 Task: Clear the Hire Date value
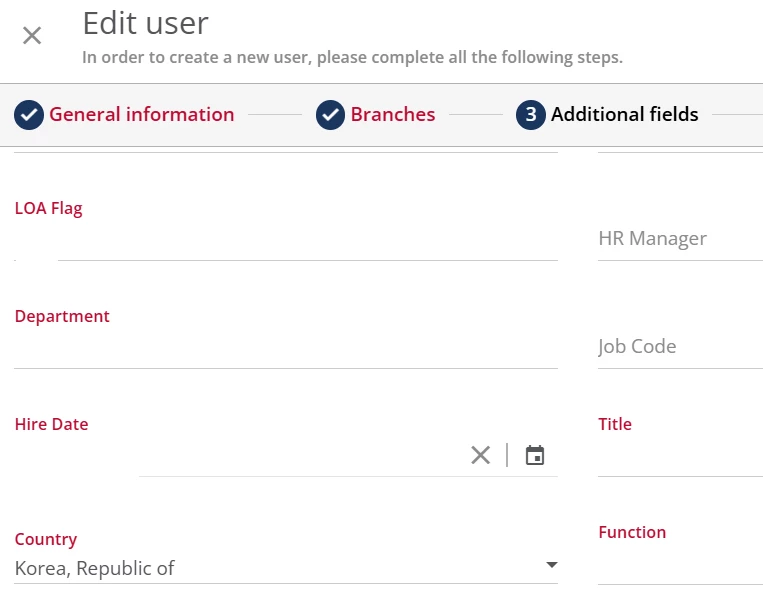[x=481, y=455]
